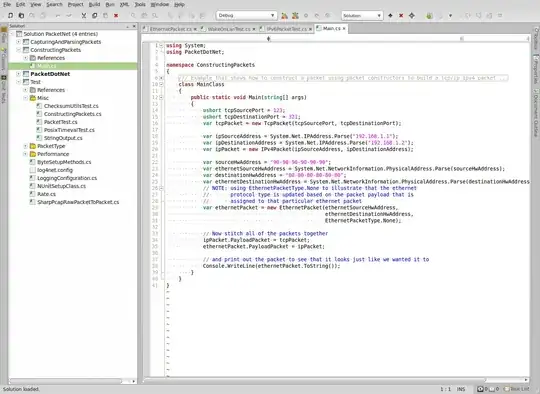Click the Solution pad horizontal scrollbar

[66, 381]
